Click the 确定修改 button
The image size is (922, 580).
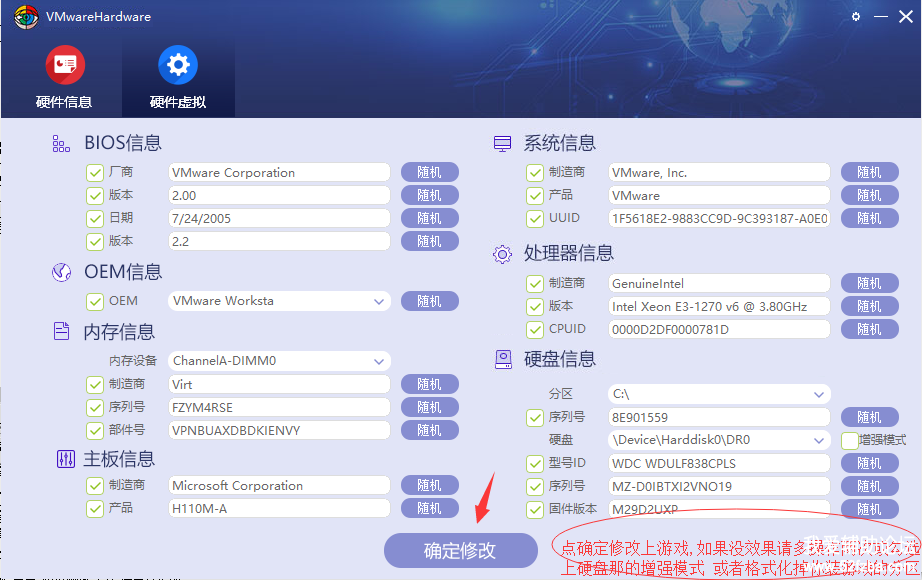(459, 550)
